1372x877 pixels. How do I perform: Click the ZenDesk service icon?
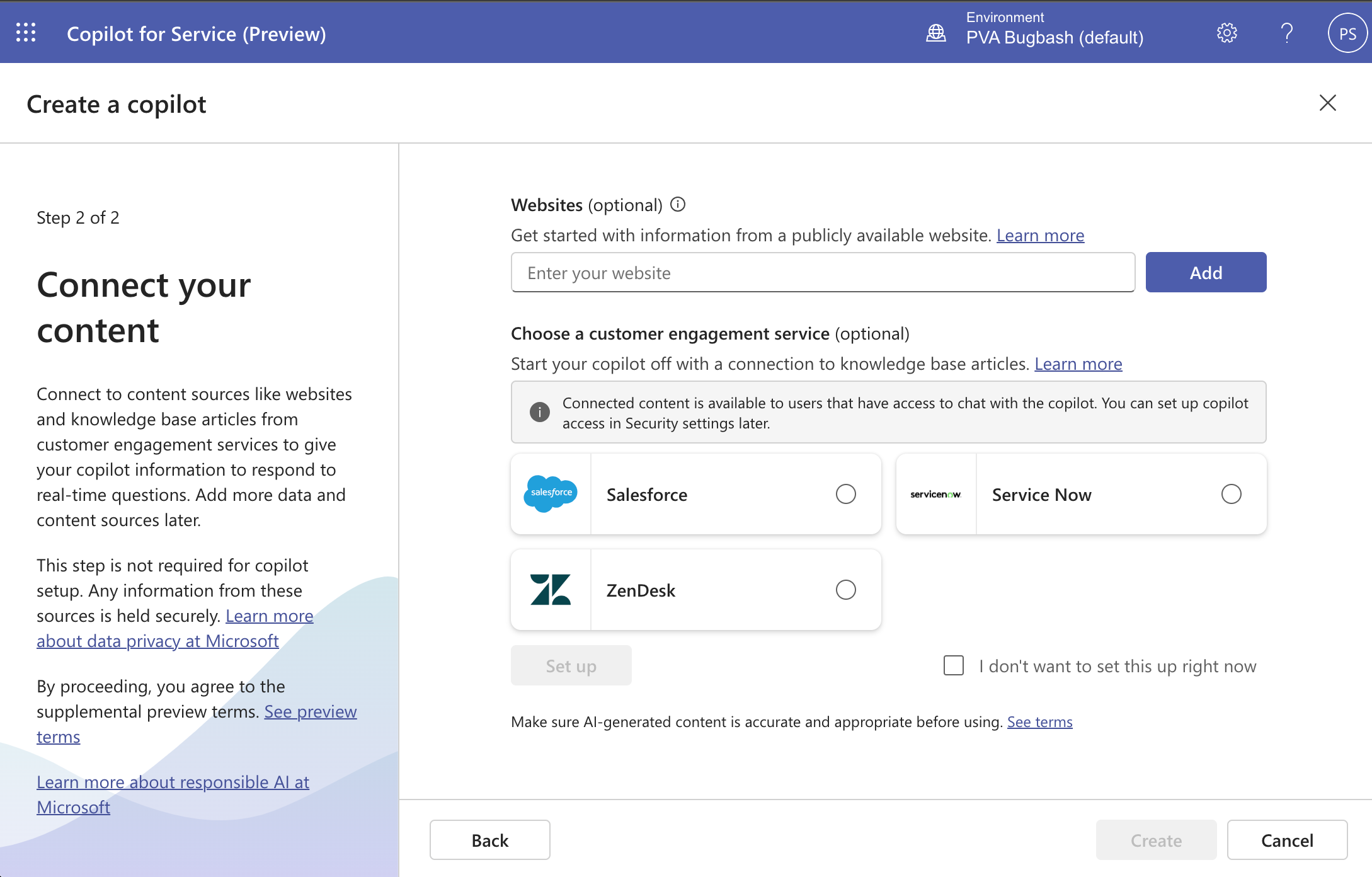pyautogui.click(x=550, y=590)
